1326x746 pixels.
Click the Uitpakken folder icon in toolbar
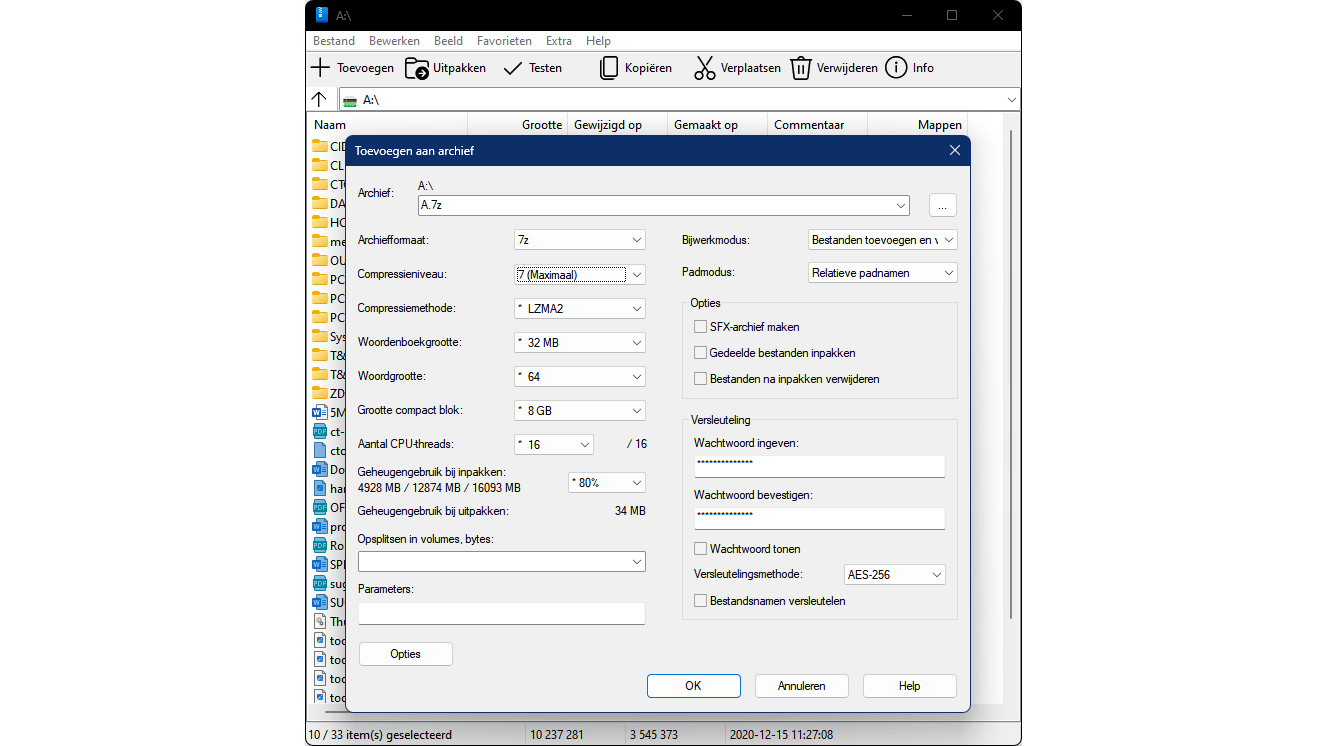(417, 68)
